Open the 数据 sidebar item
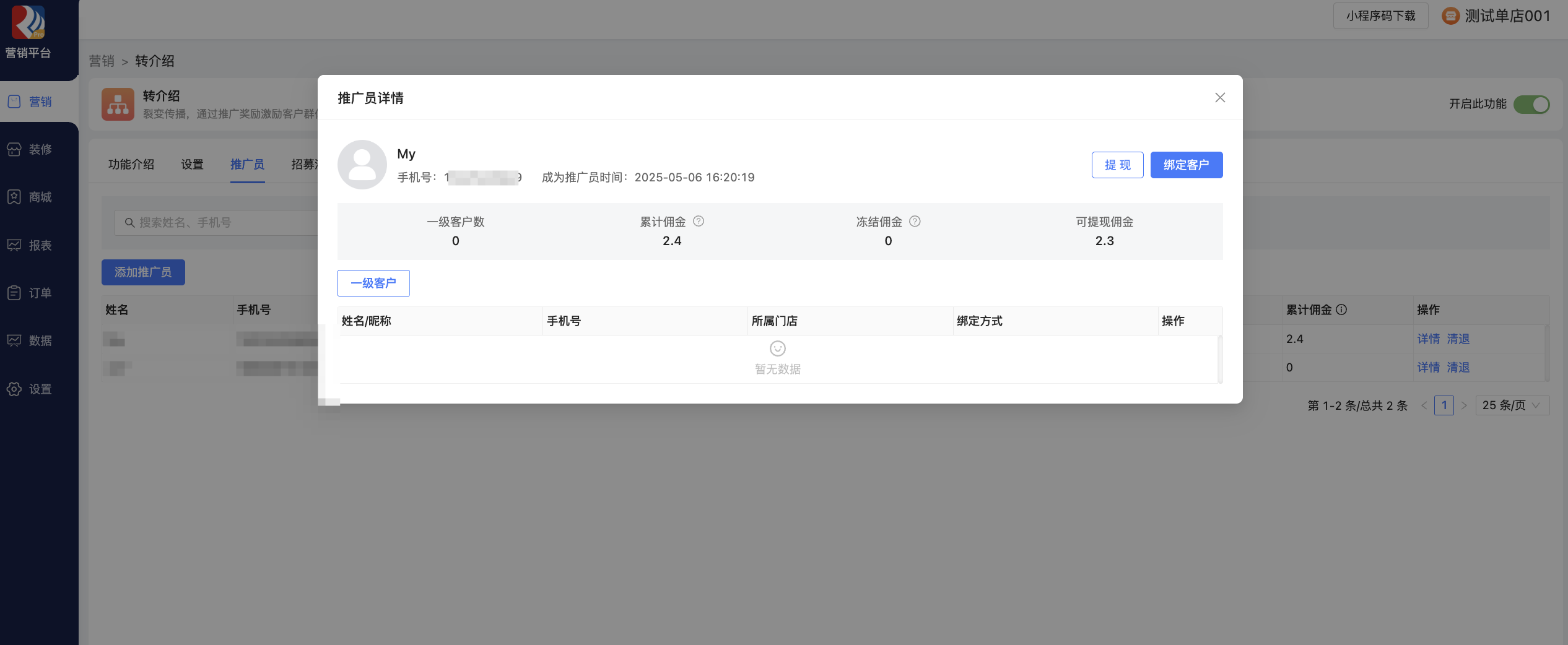This screenshot has height=645, width=1568. (30, 340)
